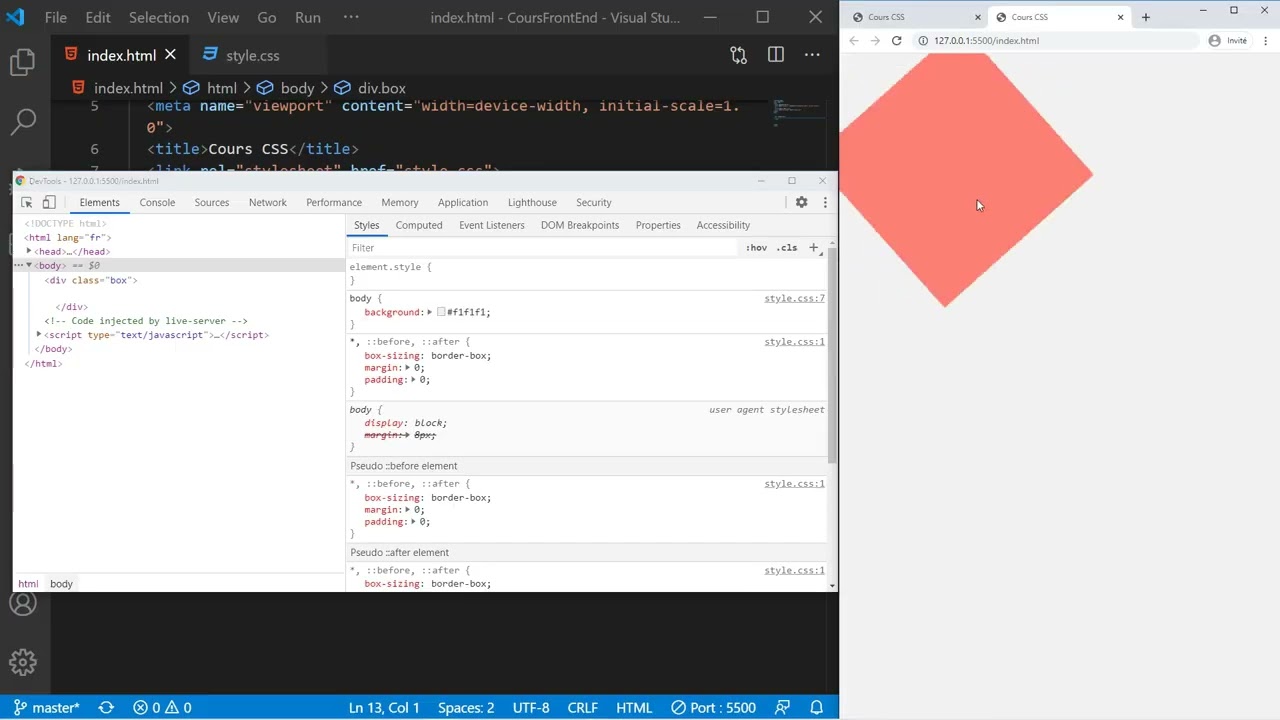This screenshot has height=720, width=1280.
Task: Show errors and warnings count
Action: coord(162,708)
